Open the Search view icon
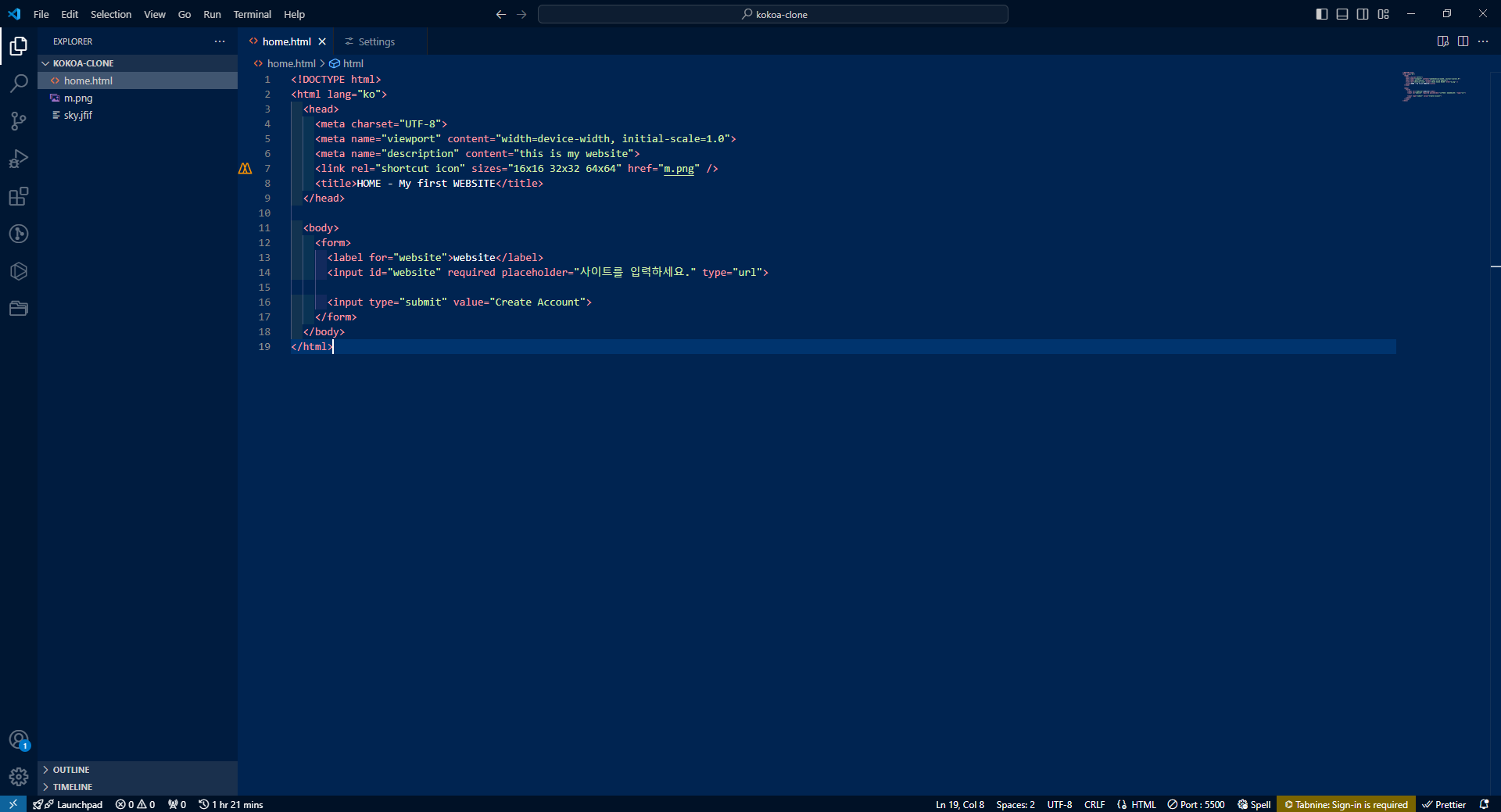The width and height of the screenshot is (1501, 812). pos(19,84)
